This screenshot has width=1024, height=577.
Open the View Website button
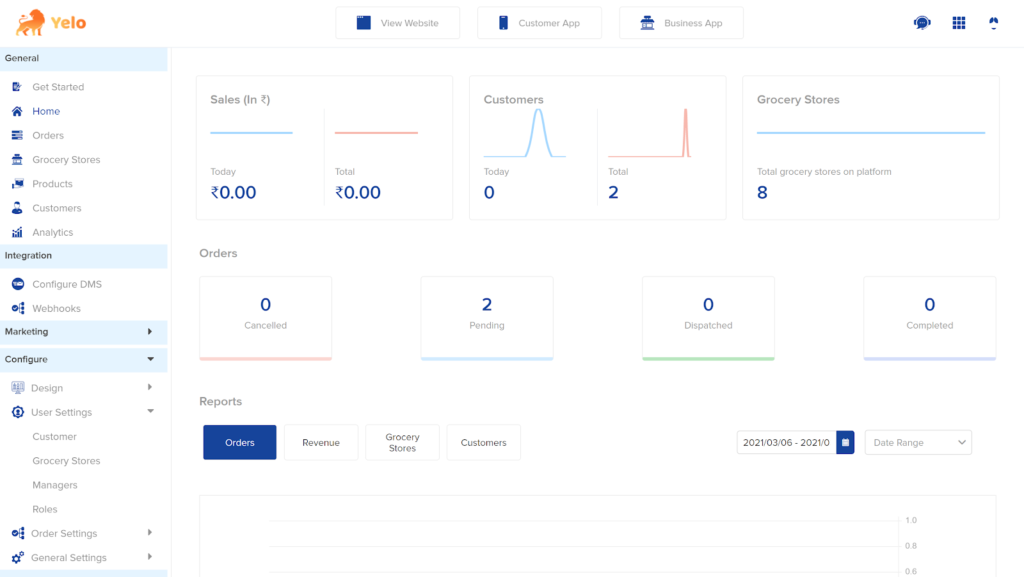click(x=398, y=23)
